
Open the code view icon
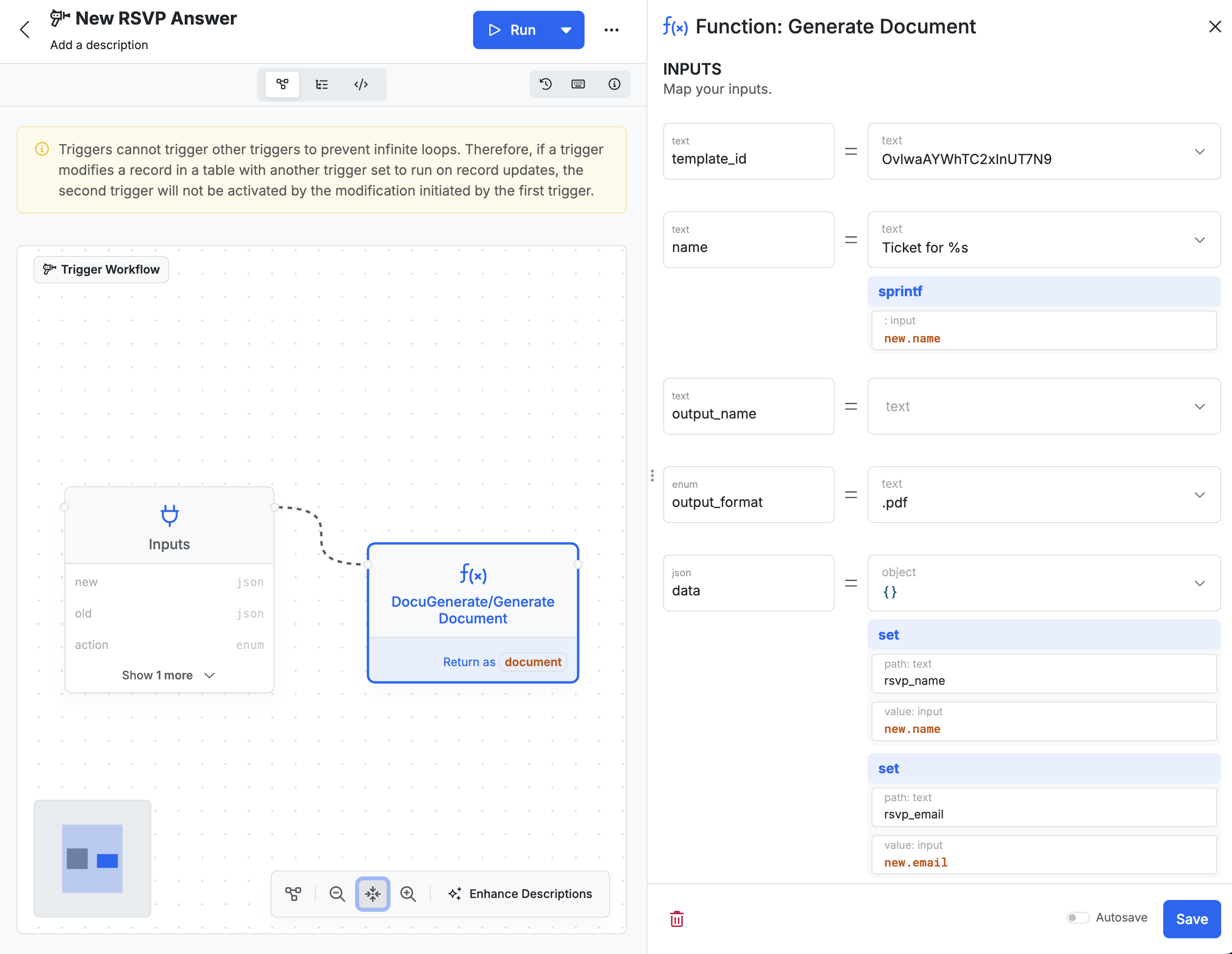[361, 84]
